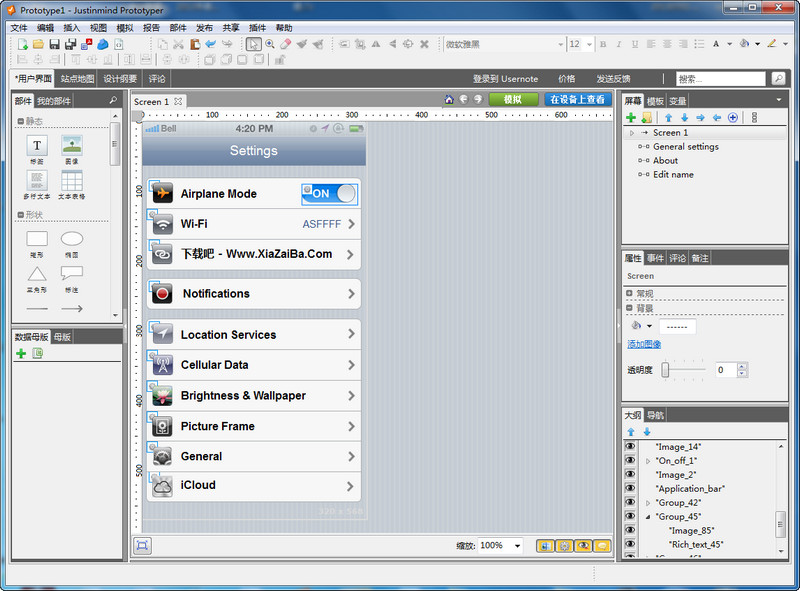Click the search magnifier in widgets panel
Viewport: 800px width, 591px height.
[113, 101]
